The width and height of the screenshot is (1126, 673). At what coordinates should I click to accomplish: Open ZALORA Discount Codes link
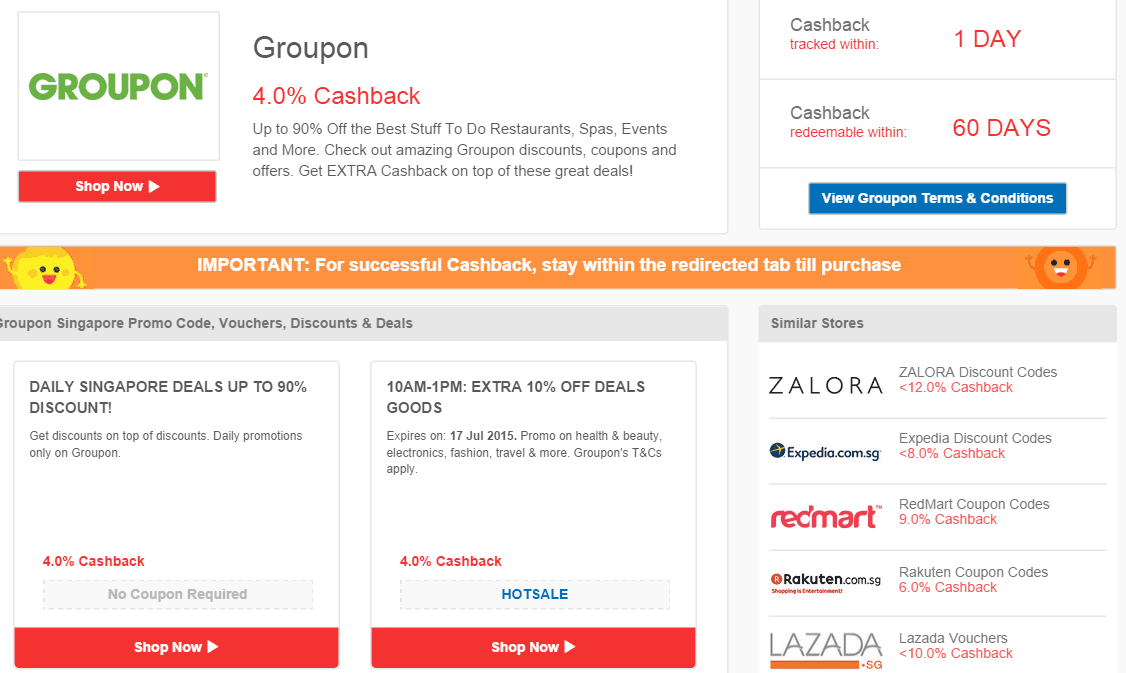977,372
